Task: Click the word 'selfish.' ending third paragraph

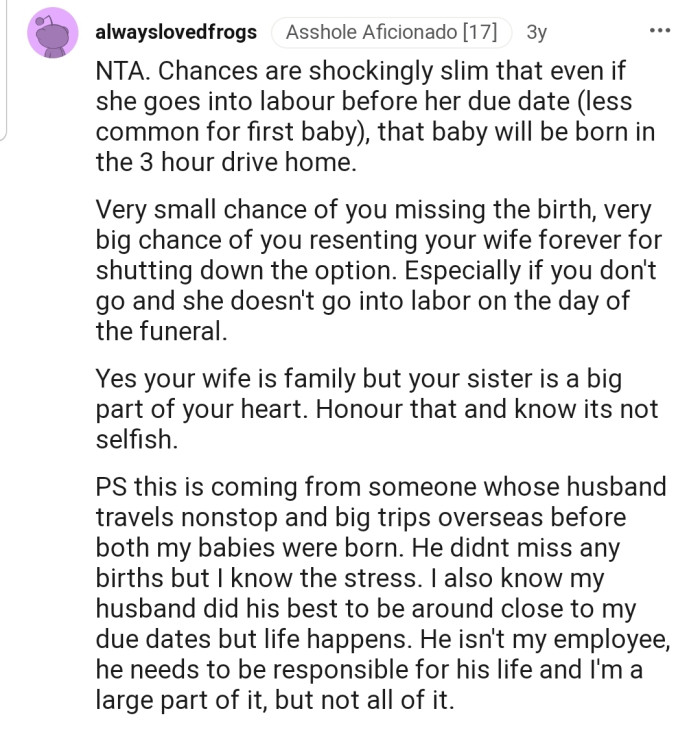Action: (137, 439)
